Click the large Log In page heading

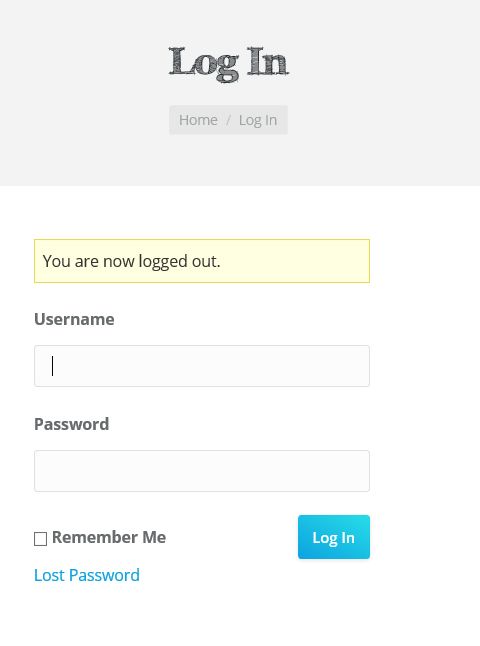click(x=228, y=63)
